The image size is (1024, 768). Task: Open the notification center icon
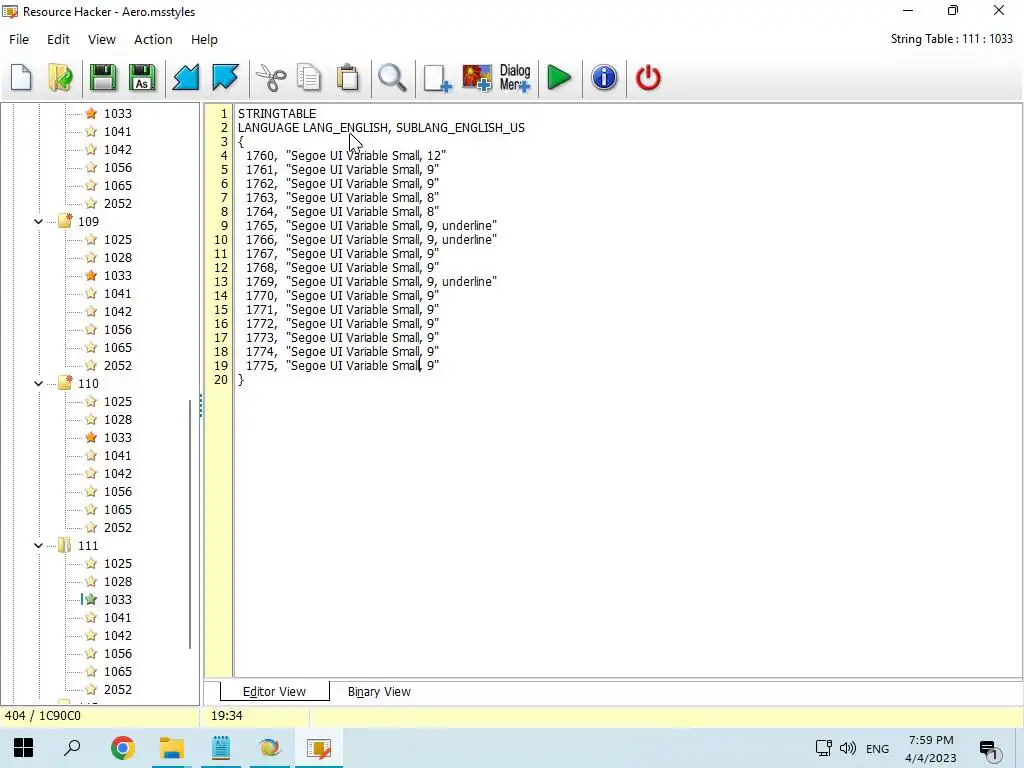pos(989,749)
